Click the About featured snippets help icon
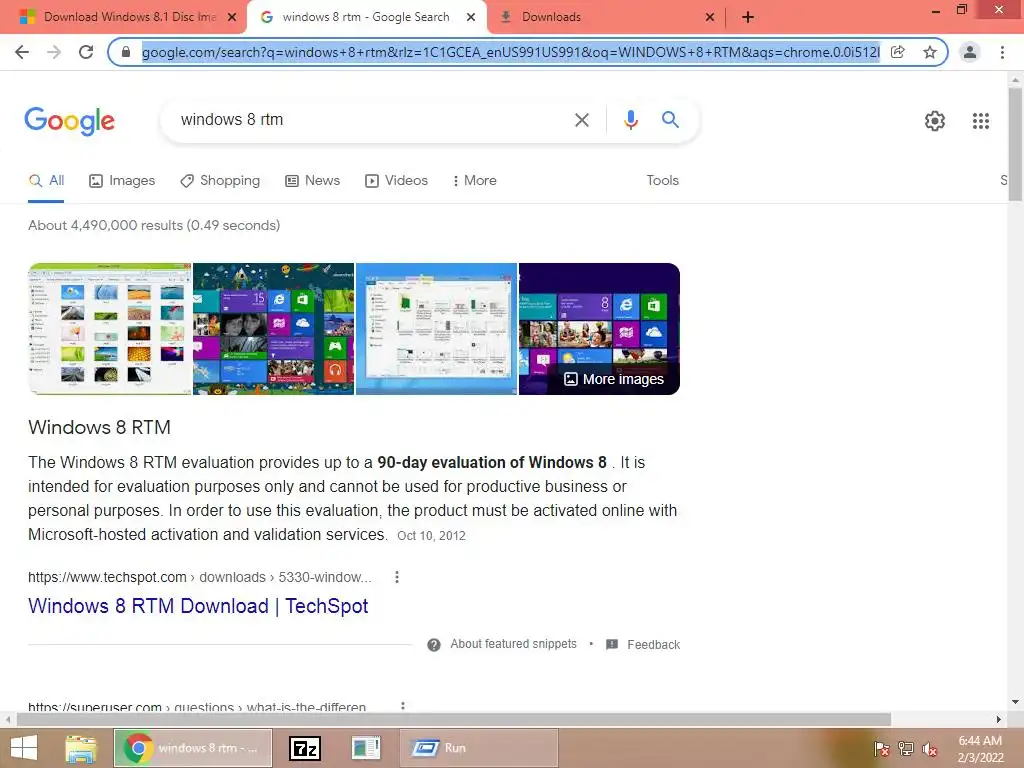 (434, 645)
